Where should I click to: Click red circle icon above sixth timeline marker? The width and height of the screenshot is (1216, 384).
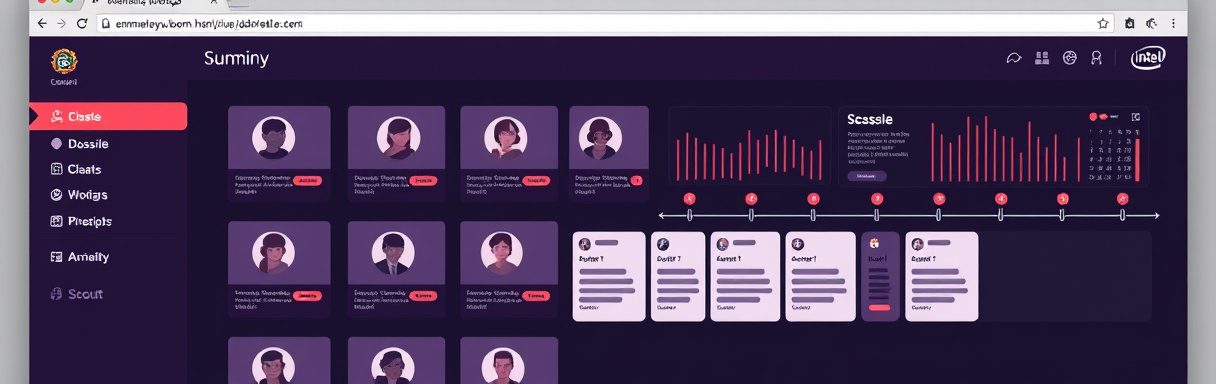[x=1001, y=199]
